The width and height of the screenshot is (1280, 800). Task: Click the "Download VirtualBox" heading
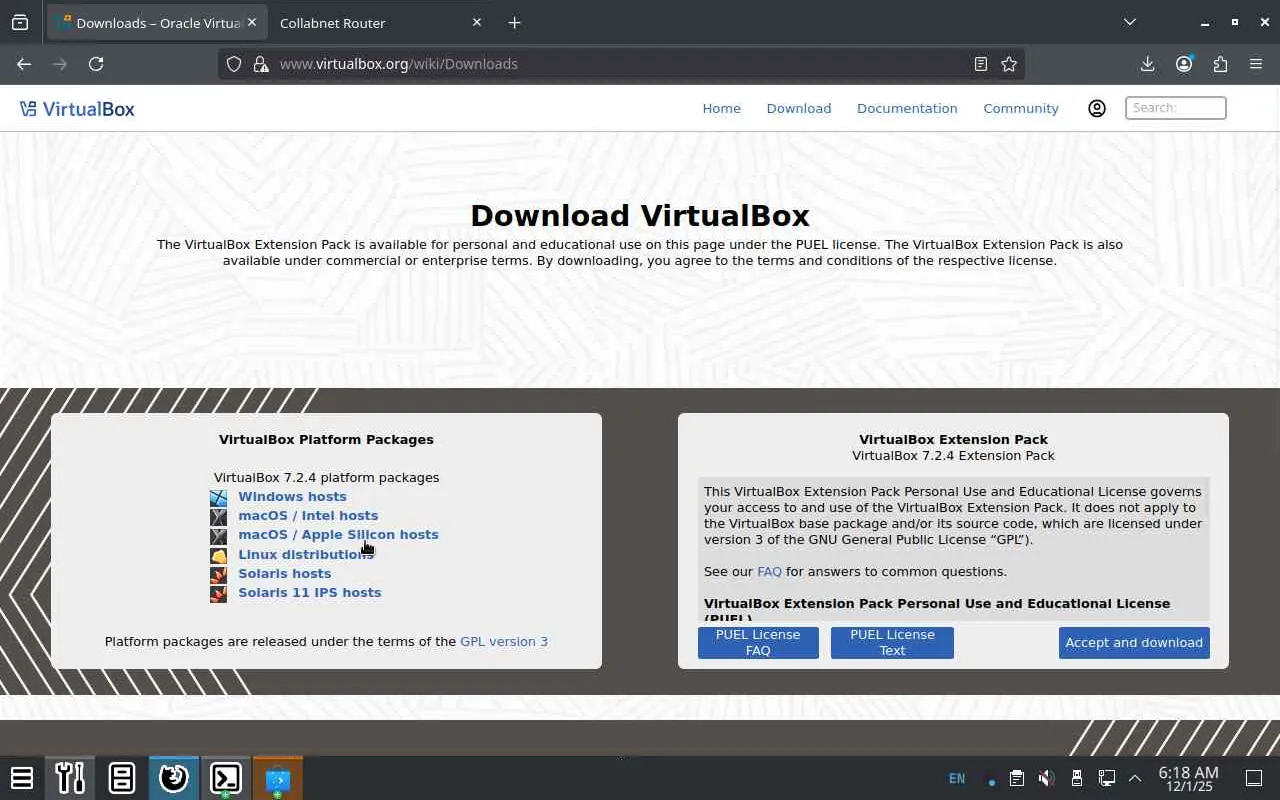point(640,216)
